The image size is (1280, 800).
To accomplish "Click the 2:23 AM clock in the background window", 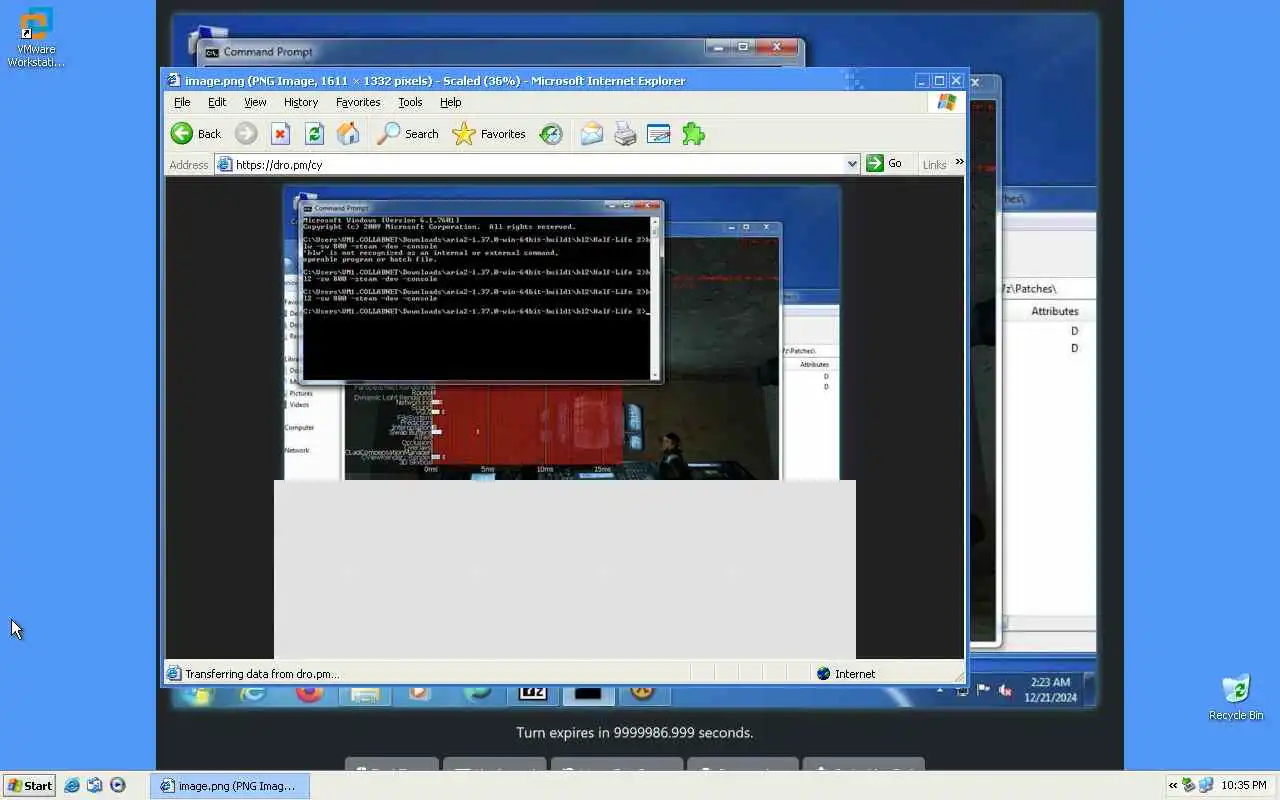I will click(x=1051, y=682).
